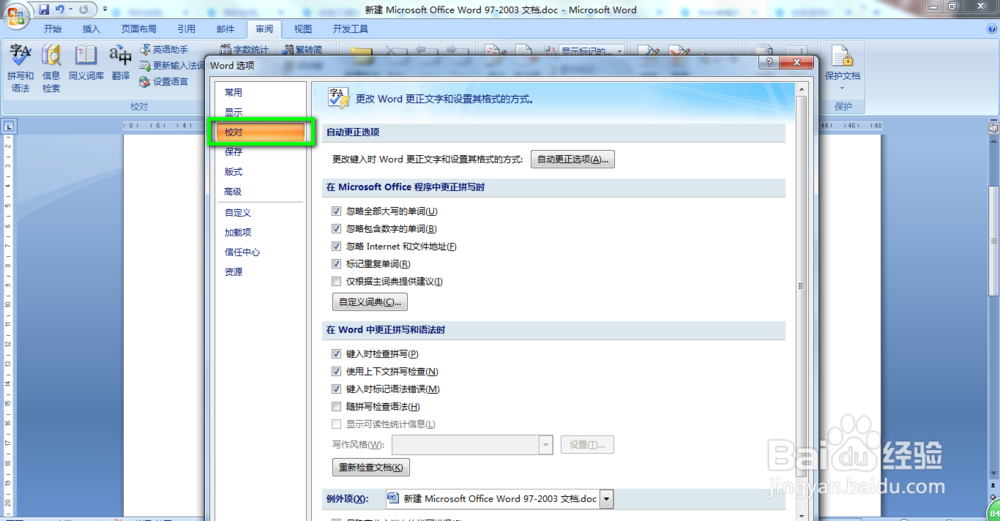Toggle 忽略全部大写的单词 checkbox

[336, 211]
